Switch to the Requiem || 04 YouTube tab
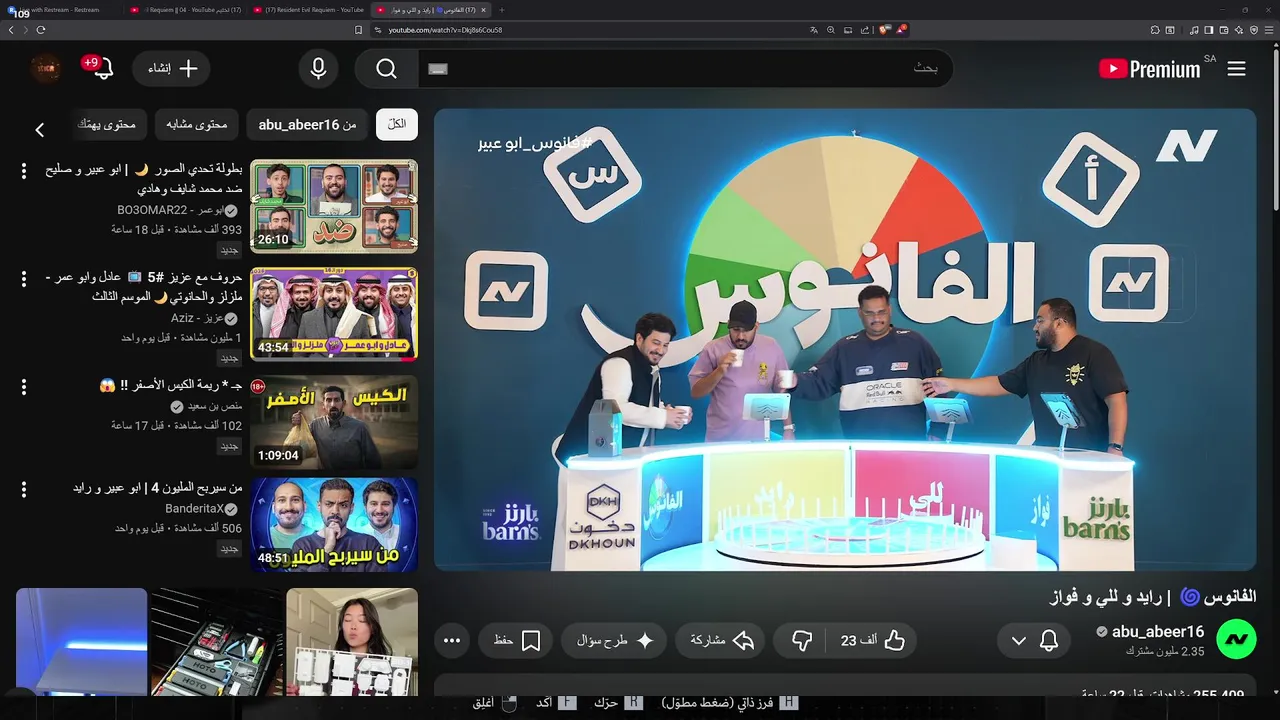1280x720 pixels. [185, 10]
